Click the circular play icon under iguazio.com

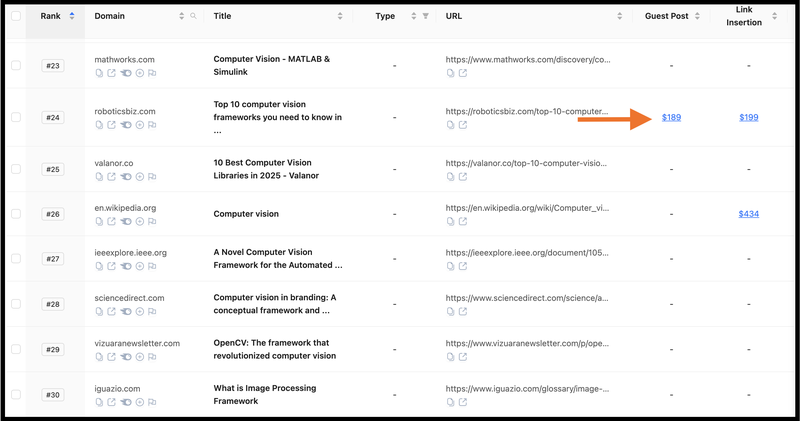click(139, 402)
